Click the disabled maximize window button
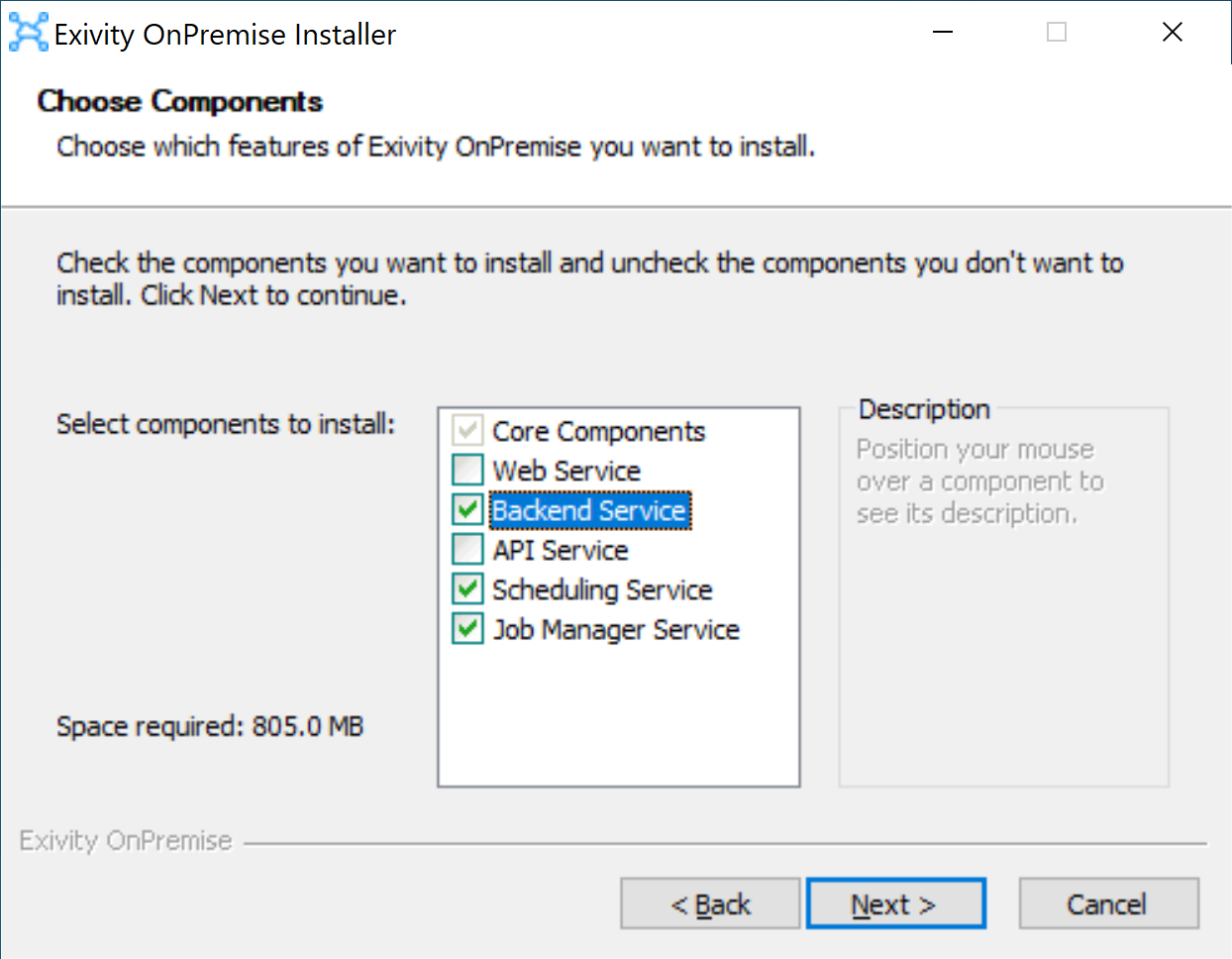The image size is (1232, 959). pyautogui.click(x=1057, y=33)
